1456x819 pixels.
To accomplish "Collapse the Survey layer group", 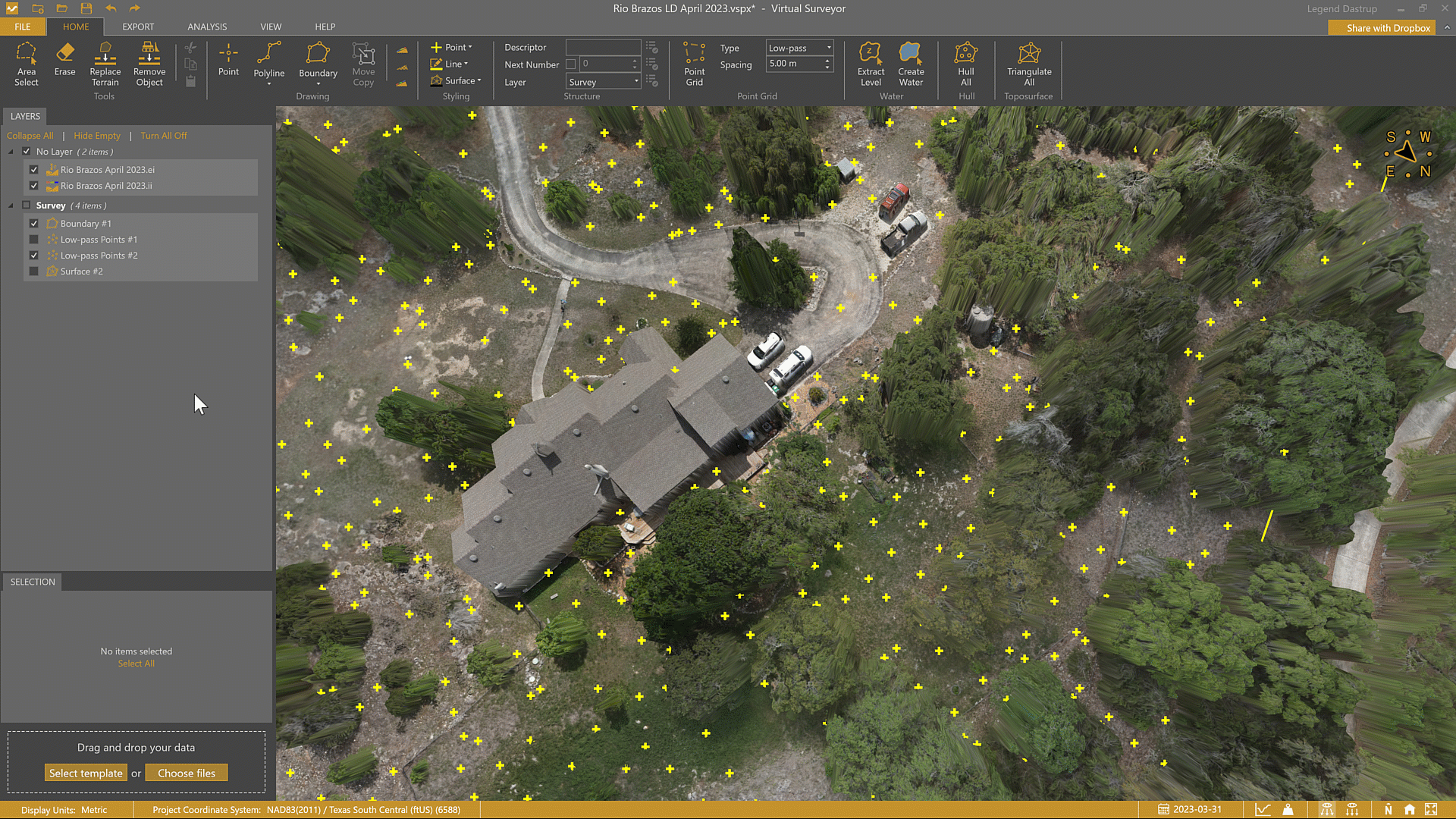I will pyautogui.click(x=11, y=206).
